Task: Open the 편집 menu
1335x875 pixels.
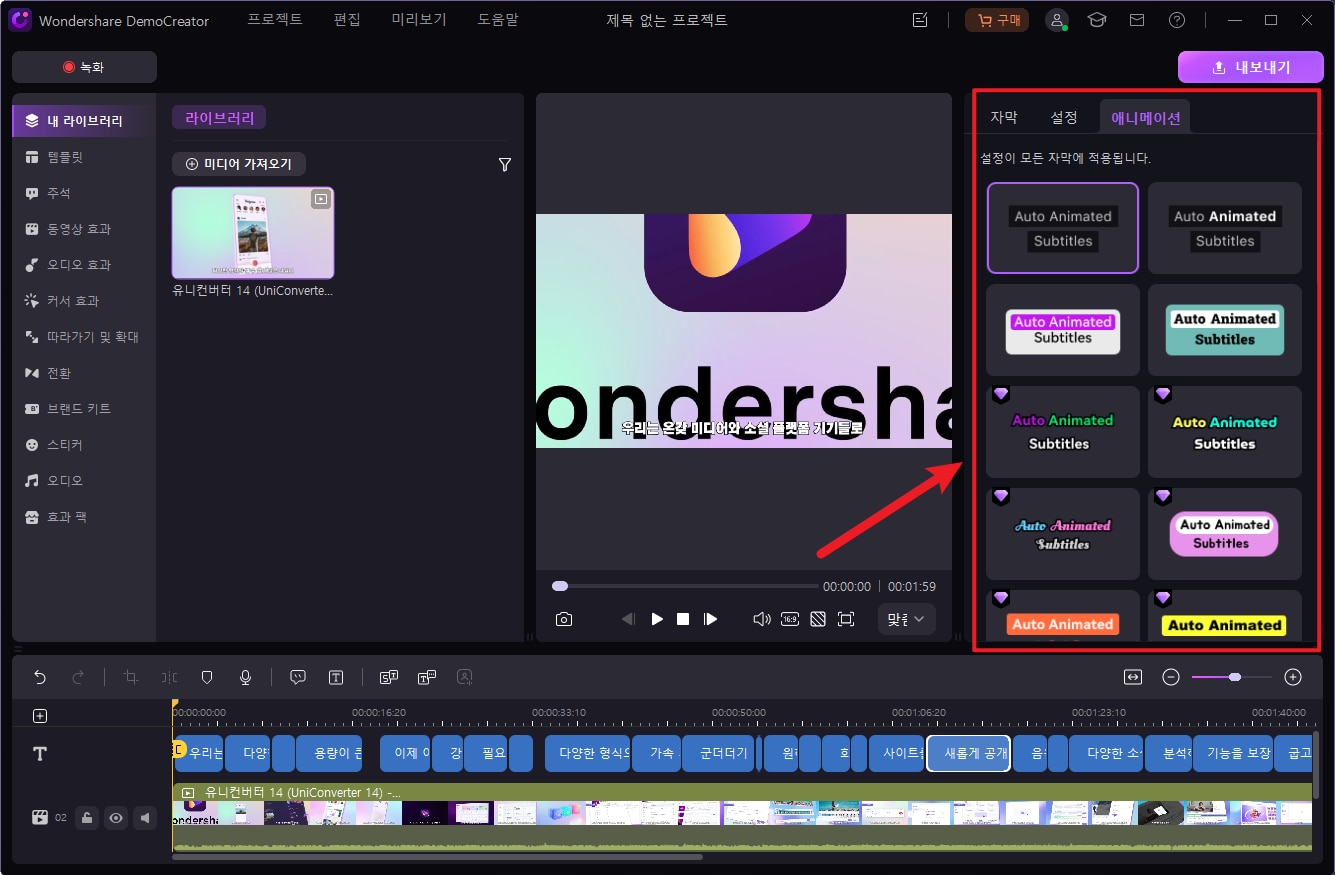Action: point(347,20)
